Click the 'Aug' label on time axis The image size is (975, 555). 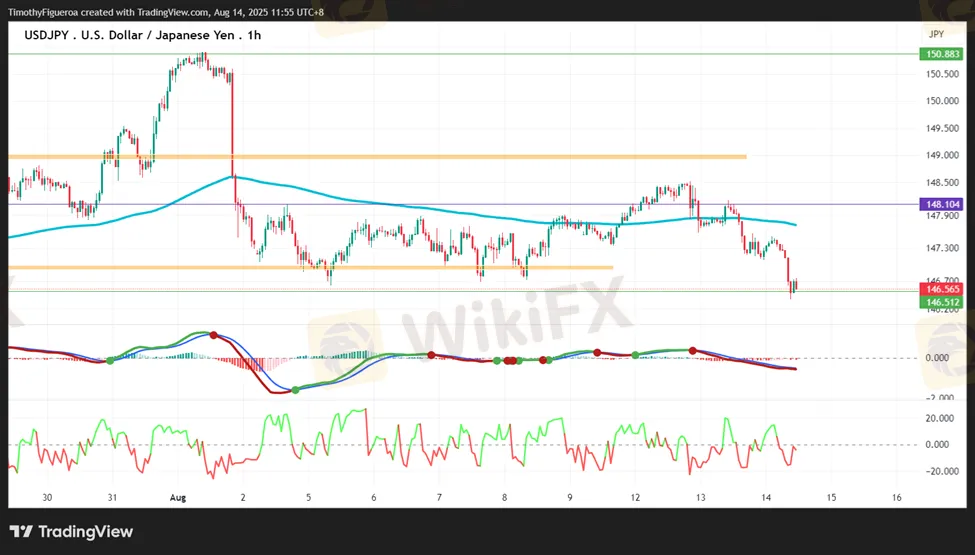click(178, 497)
